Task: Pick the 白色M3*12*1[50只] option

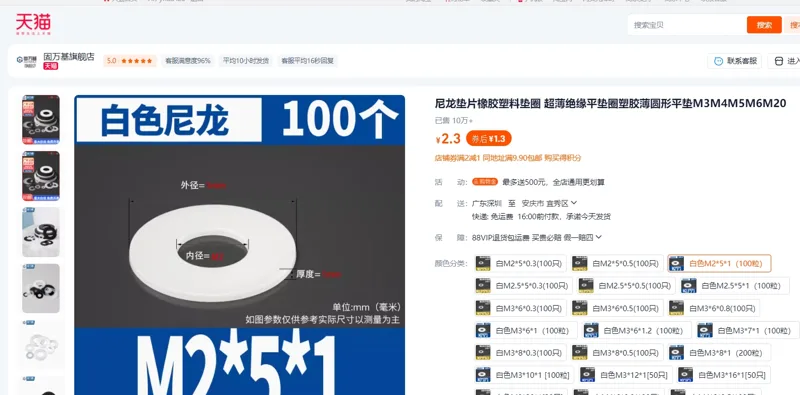Action: pos(626,375)
